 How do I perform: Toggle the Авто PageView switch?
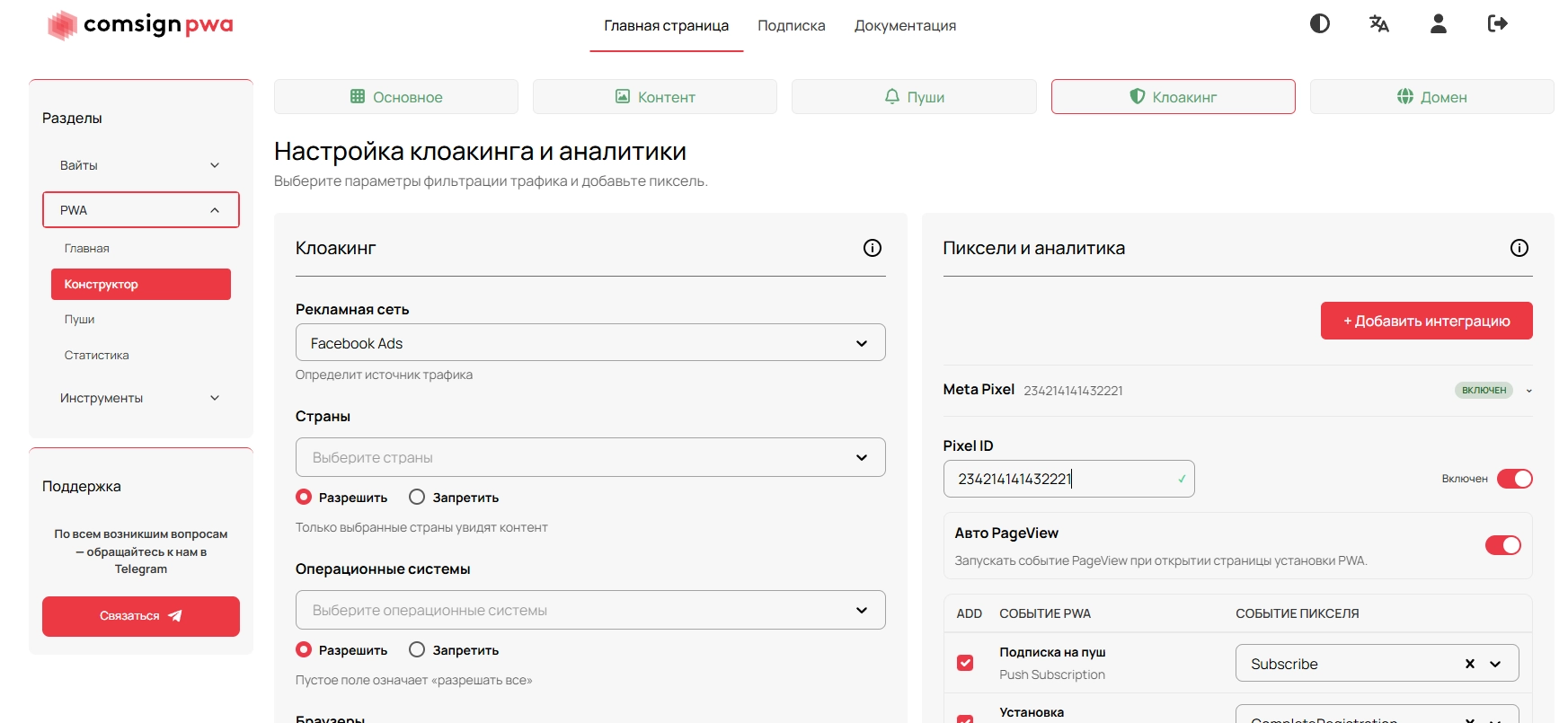tap(1503, 545)
